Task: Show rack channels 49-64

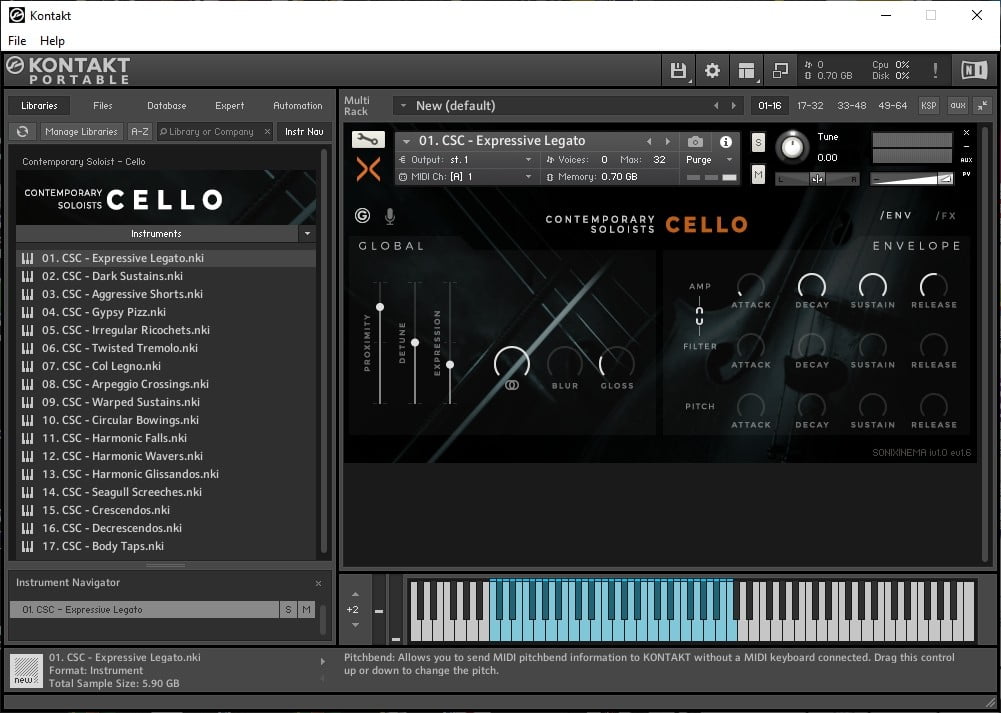Action: [x=892, y=106]
